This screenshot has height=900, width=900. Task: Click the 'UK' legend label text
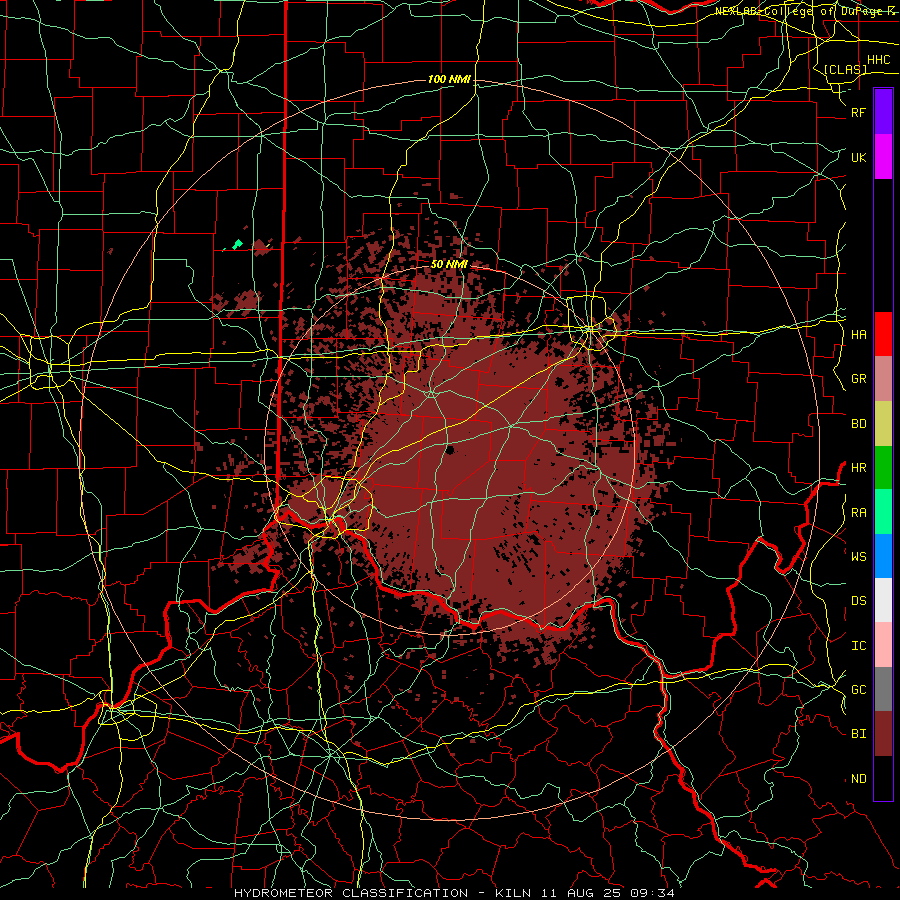(858, 157)
